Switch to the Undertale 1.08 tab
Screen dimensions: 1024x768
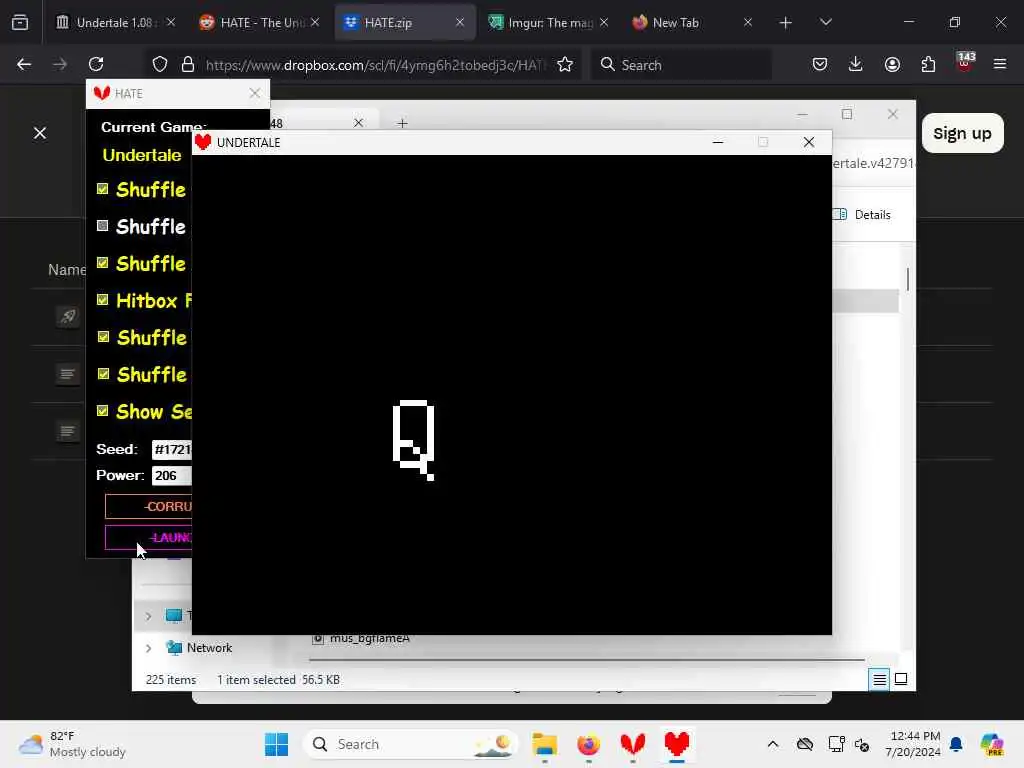click(x=115, y=23)
